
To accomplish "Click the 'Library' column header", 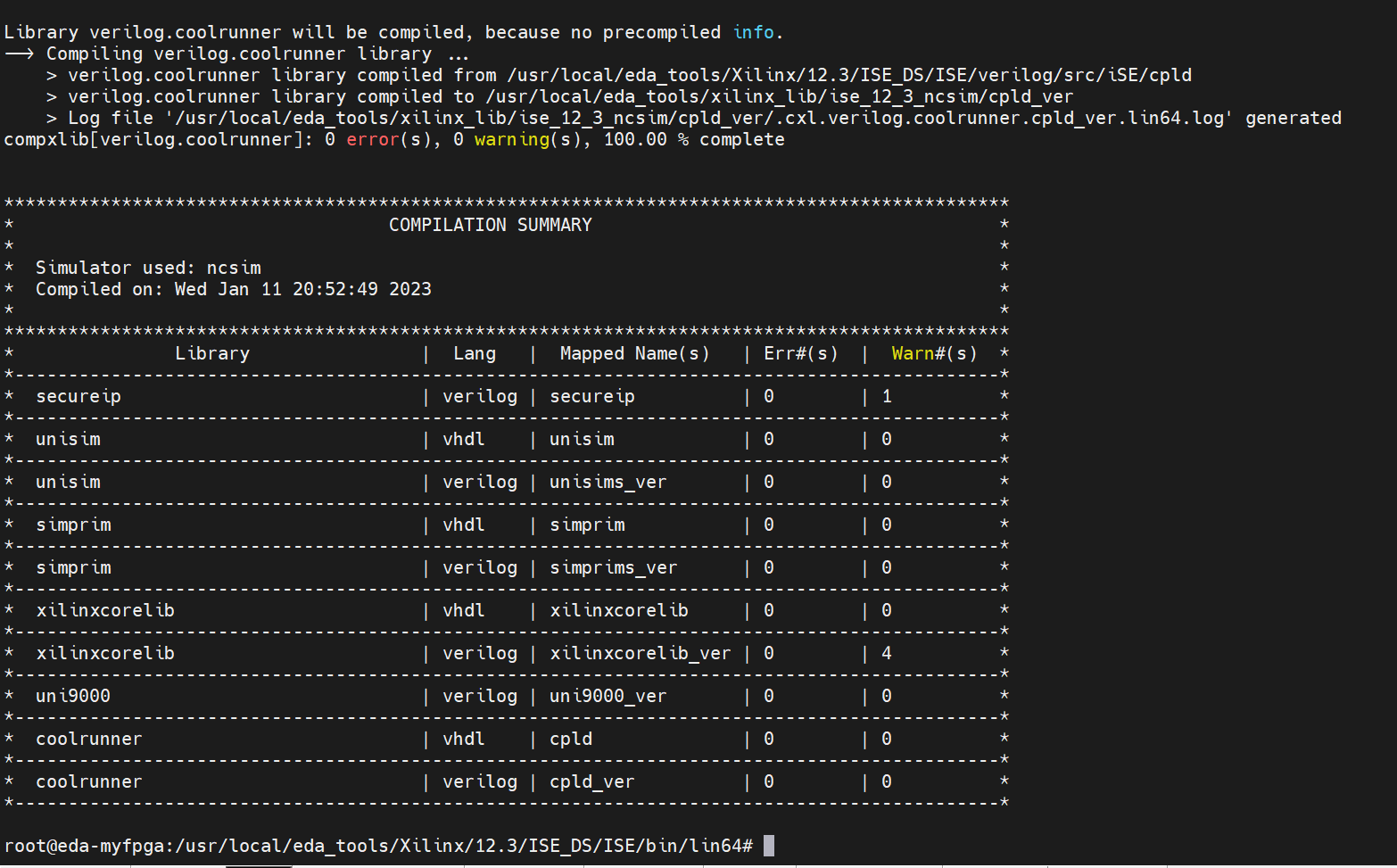I will (212, 353).
